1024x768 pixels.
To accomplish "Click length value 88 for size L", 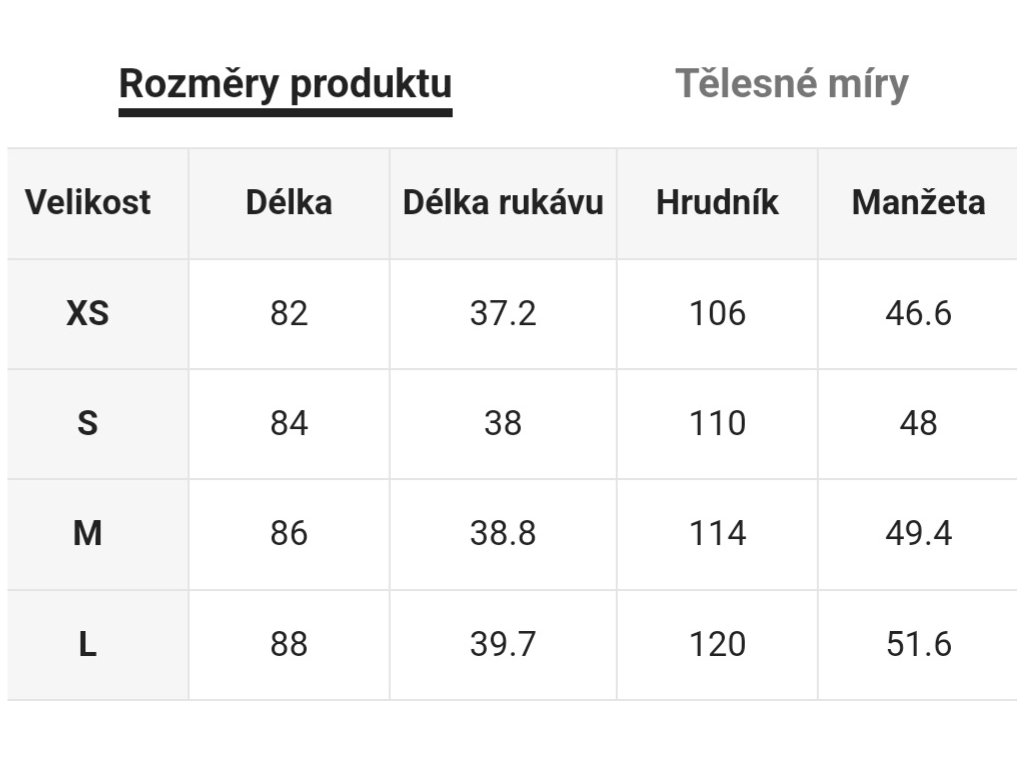I will [x=288, y=644].
